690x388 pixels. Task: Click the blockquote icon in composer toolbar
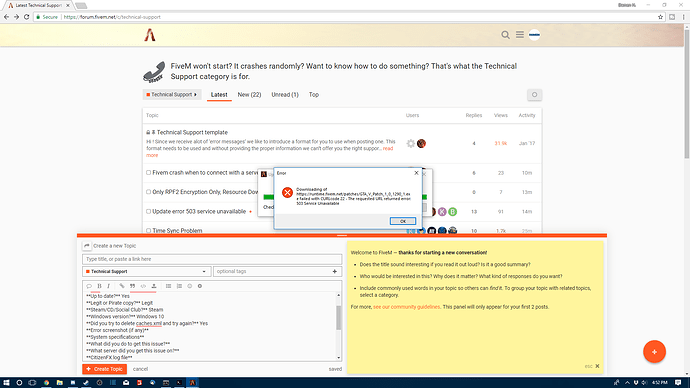click(x=132, y=286)
